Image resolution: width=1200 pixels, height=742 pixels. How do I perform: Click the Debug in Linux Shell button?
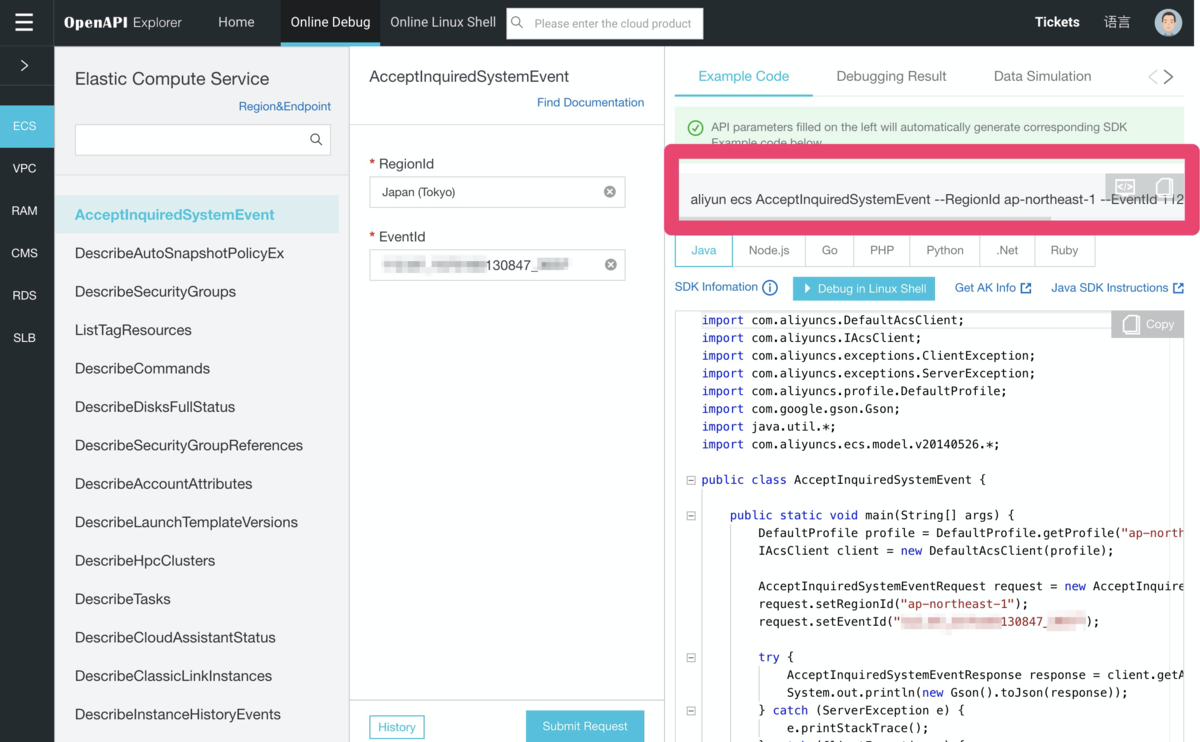(863, 288)
